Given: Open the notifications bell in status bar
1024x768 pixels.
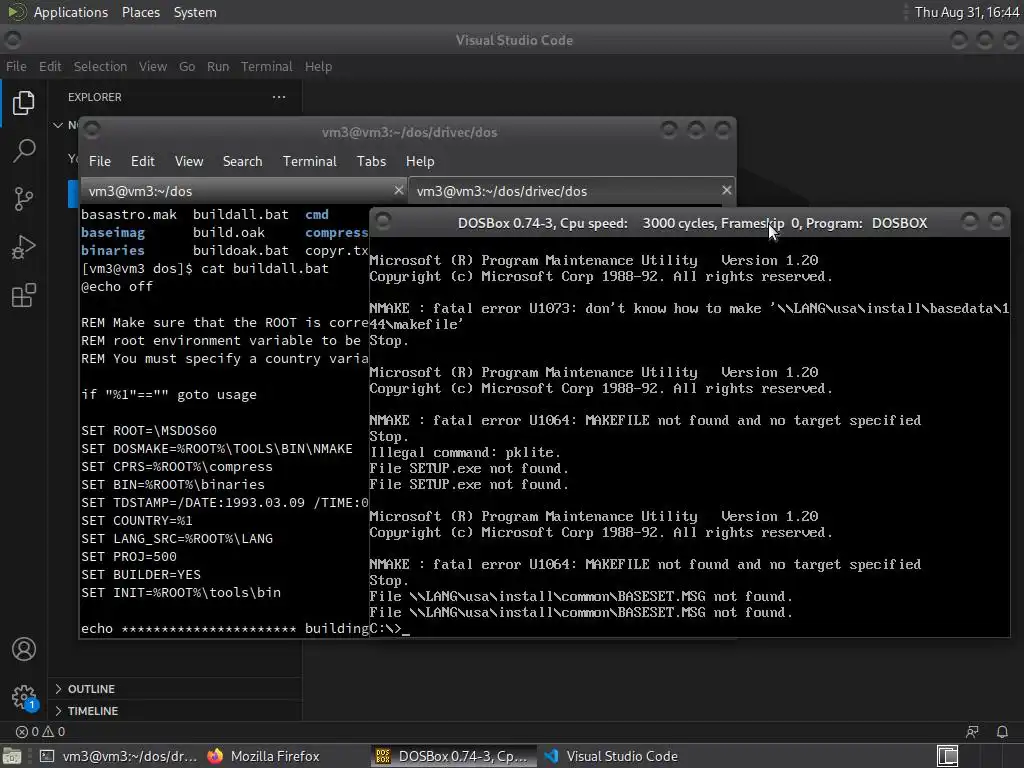Looking at the screenshot, I should (1002, 731).
